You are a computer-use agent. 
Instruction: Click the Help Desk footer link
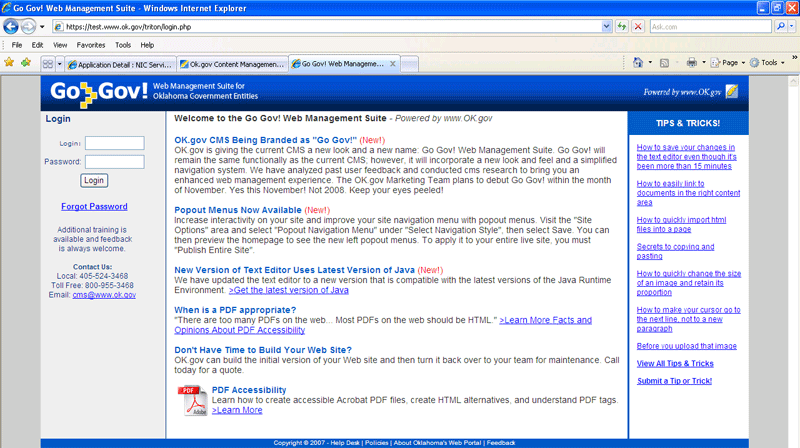(345, 443)
